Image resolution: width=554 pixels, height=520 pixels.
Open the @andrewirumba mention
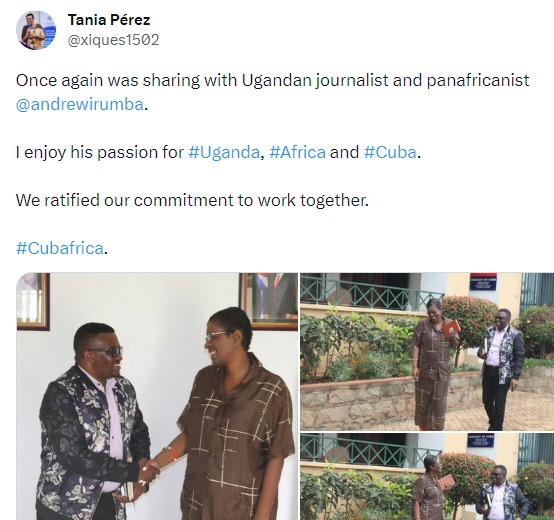point(79,104)
